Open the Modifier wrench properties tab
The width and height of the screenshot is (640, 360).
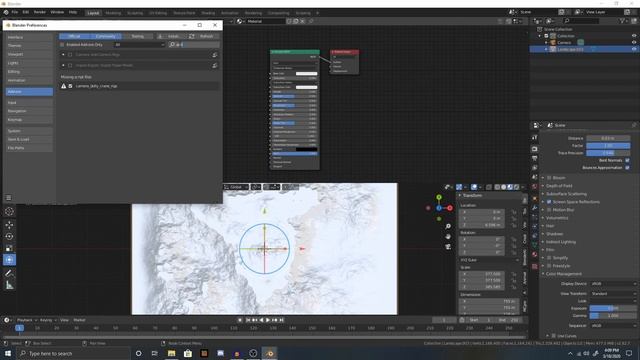tap(534, 208)
